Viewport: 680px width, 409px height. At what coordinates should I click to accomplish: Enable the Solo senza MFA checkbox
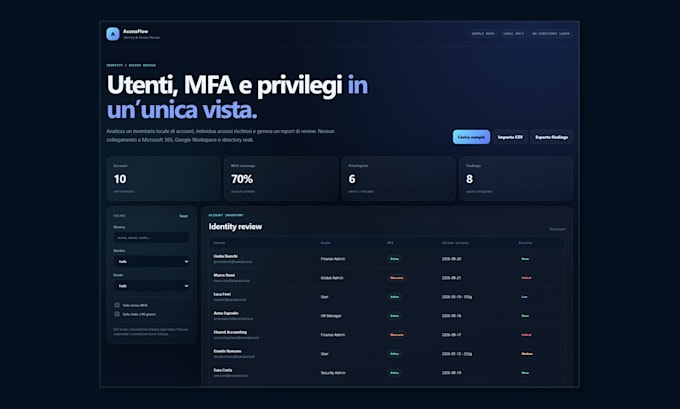[117, 305]
